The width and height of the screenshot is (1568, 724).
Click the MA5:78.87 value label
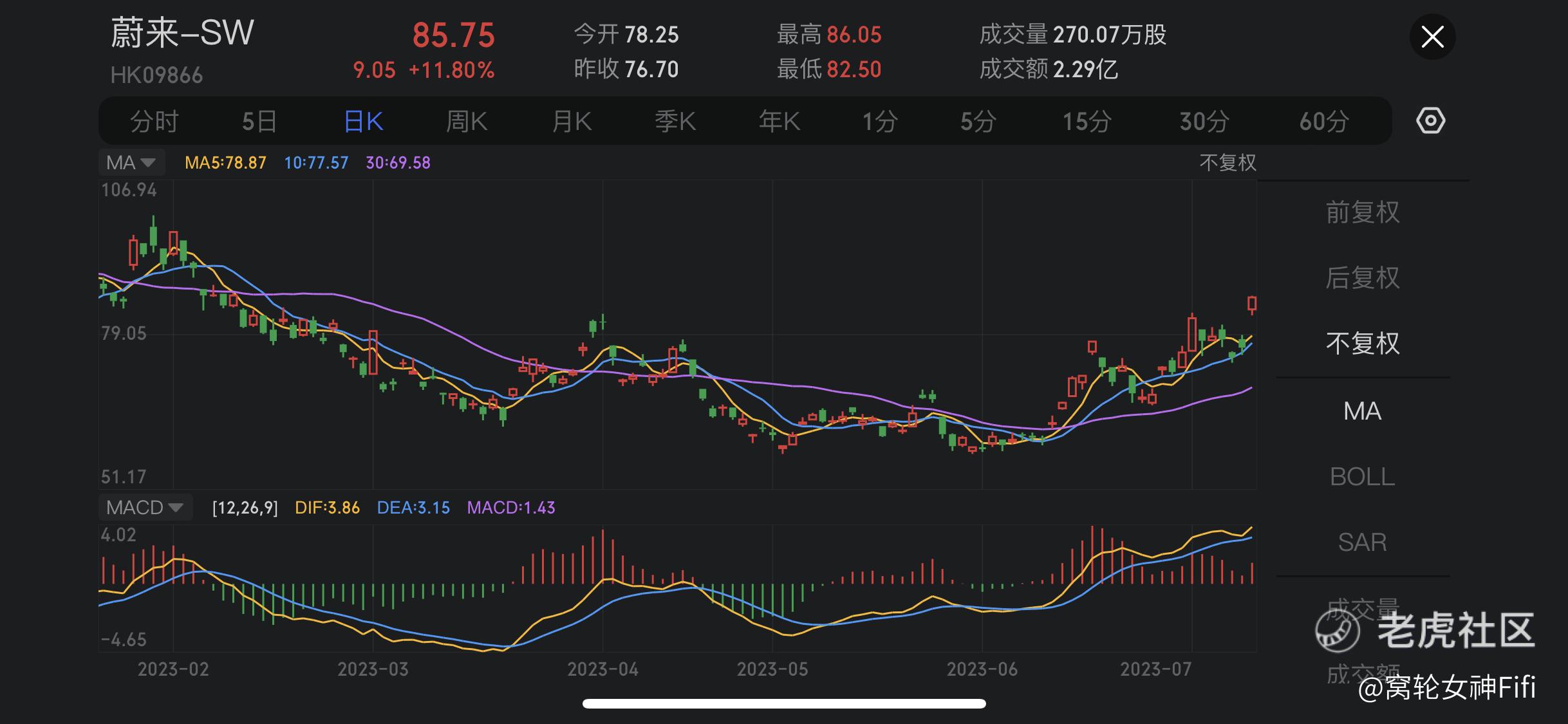225,163
